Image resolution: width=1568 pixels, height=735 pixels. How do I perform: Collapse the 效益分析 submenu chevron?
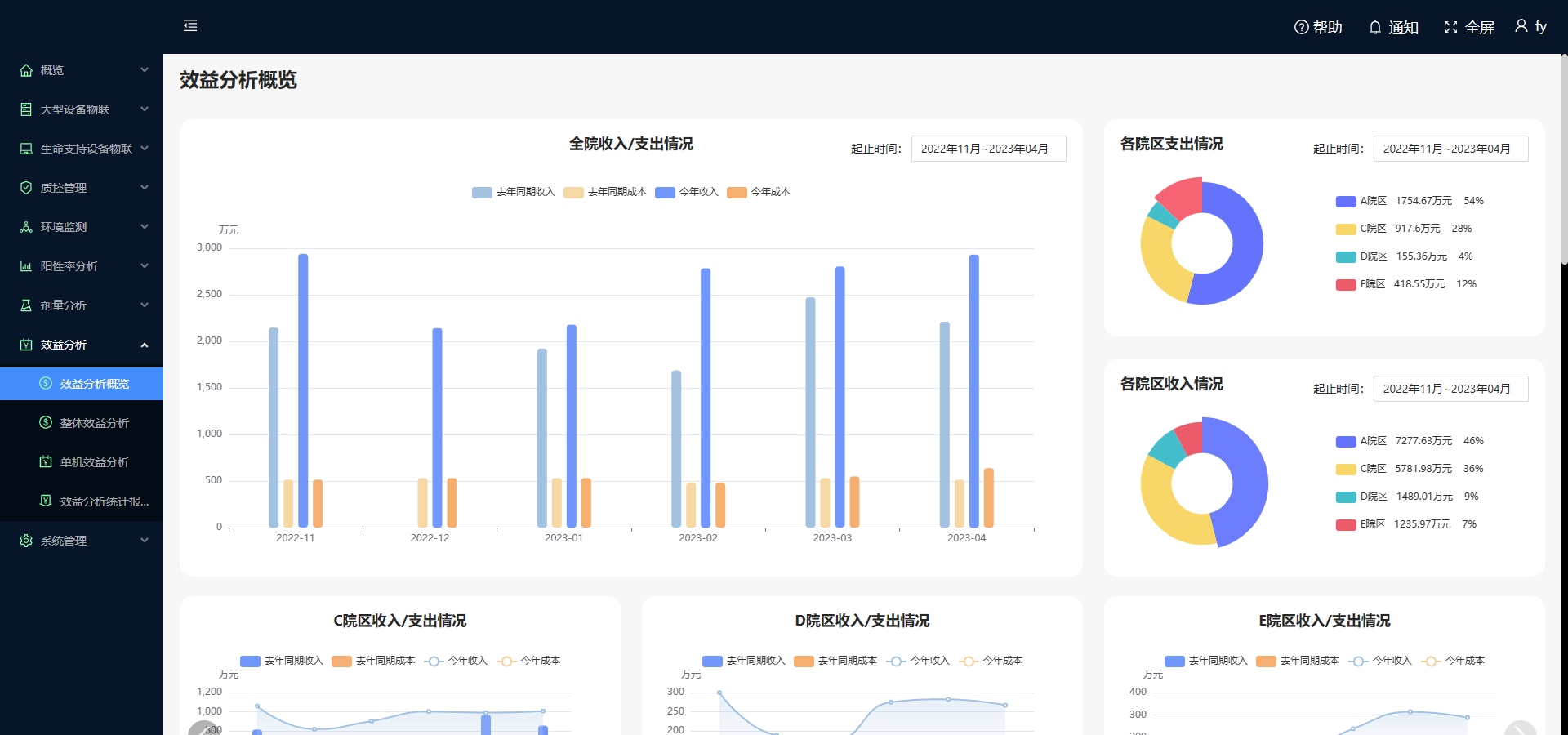pyautogui.click(x=145, y=345)
